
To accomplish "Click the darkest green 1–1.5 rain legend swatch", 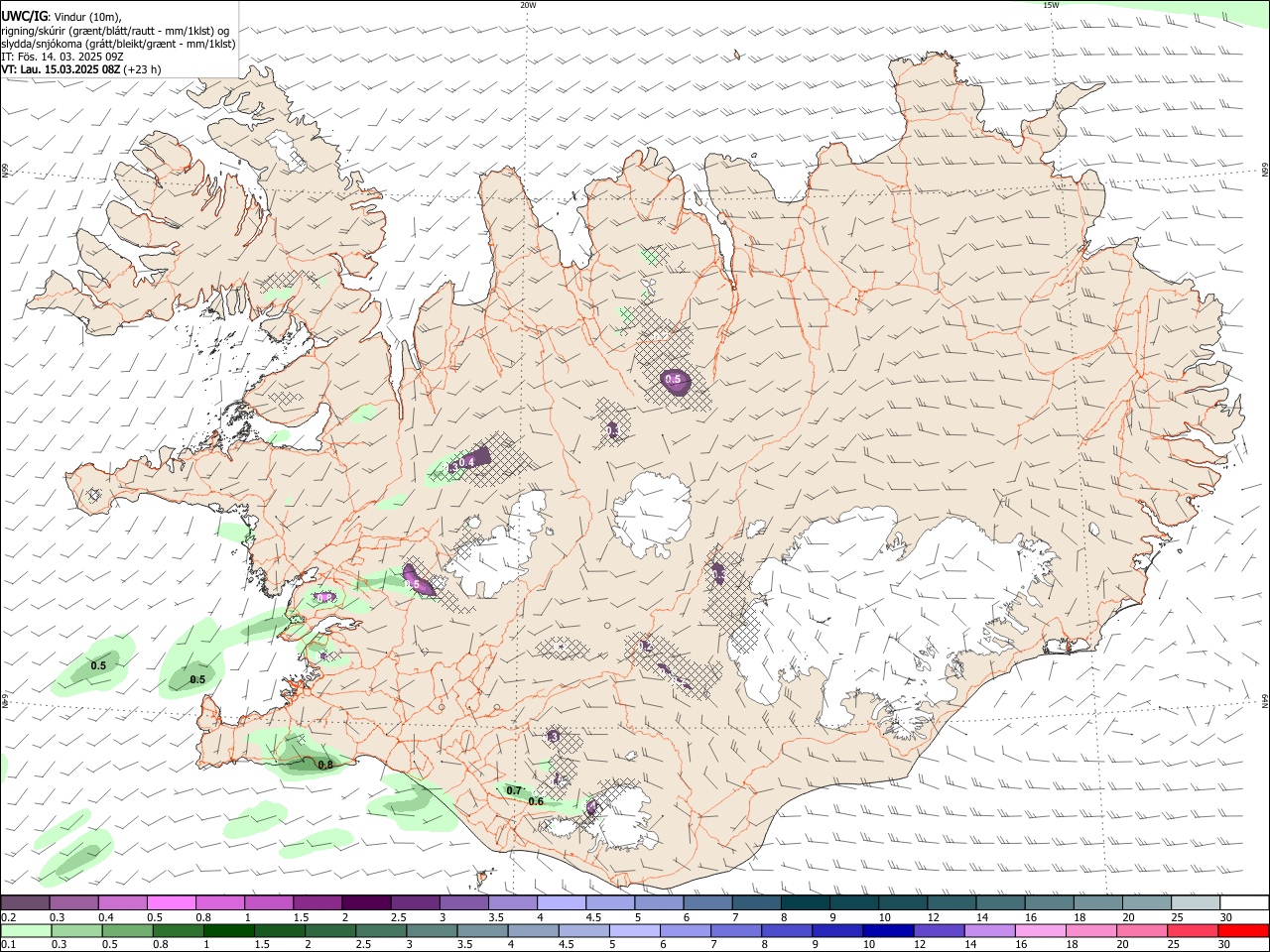I will [x=228, y=931].
